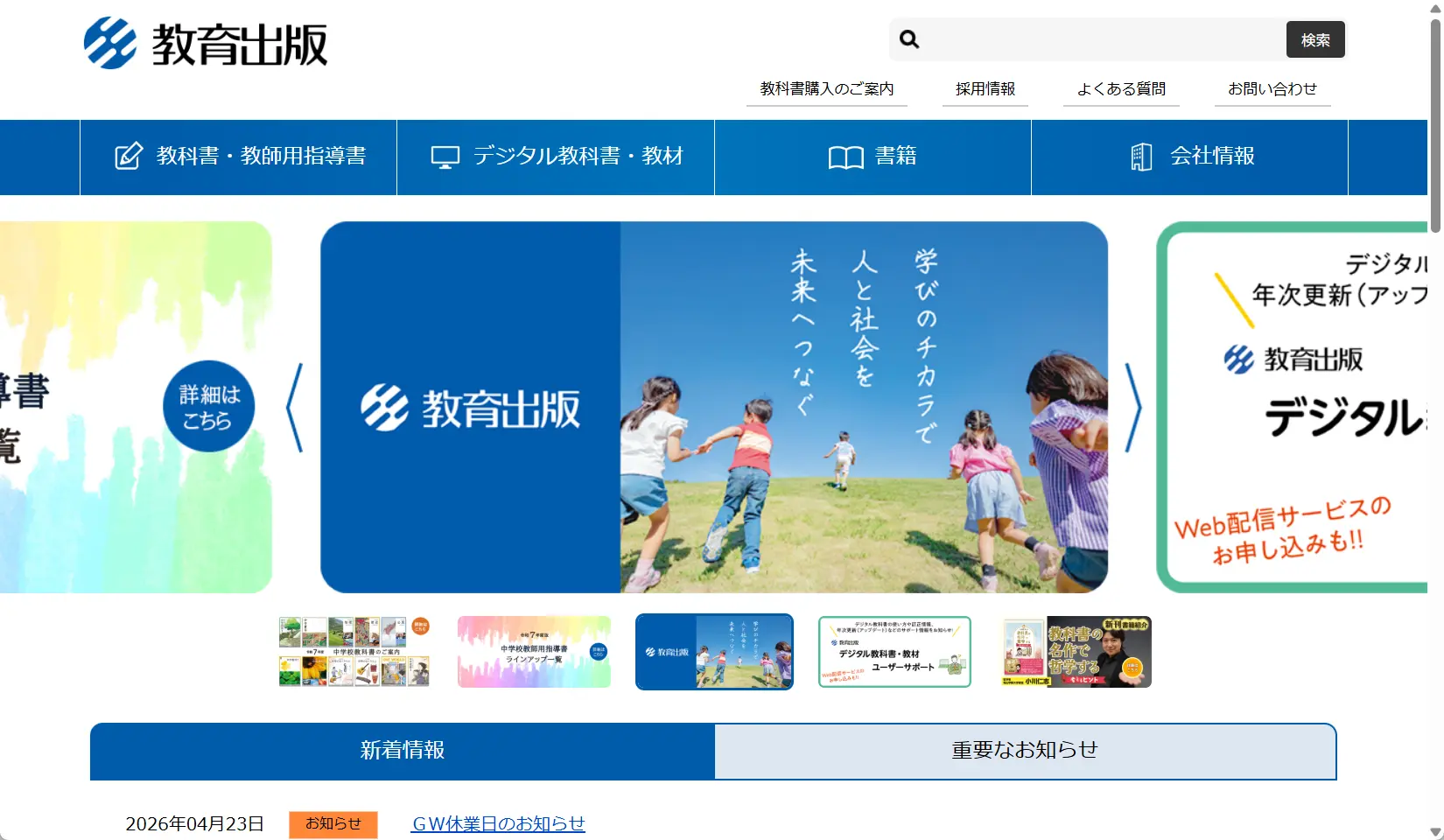The image size is (1444, 840).
Task: Open the よくある質問 page
Action: click(x=1121, y=87)
